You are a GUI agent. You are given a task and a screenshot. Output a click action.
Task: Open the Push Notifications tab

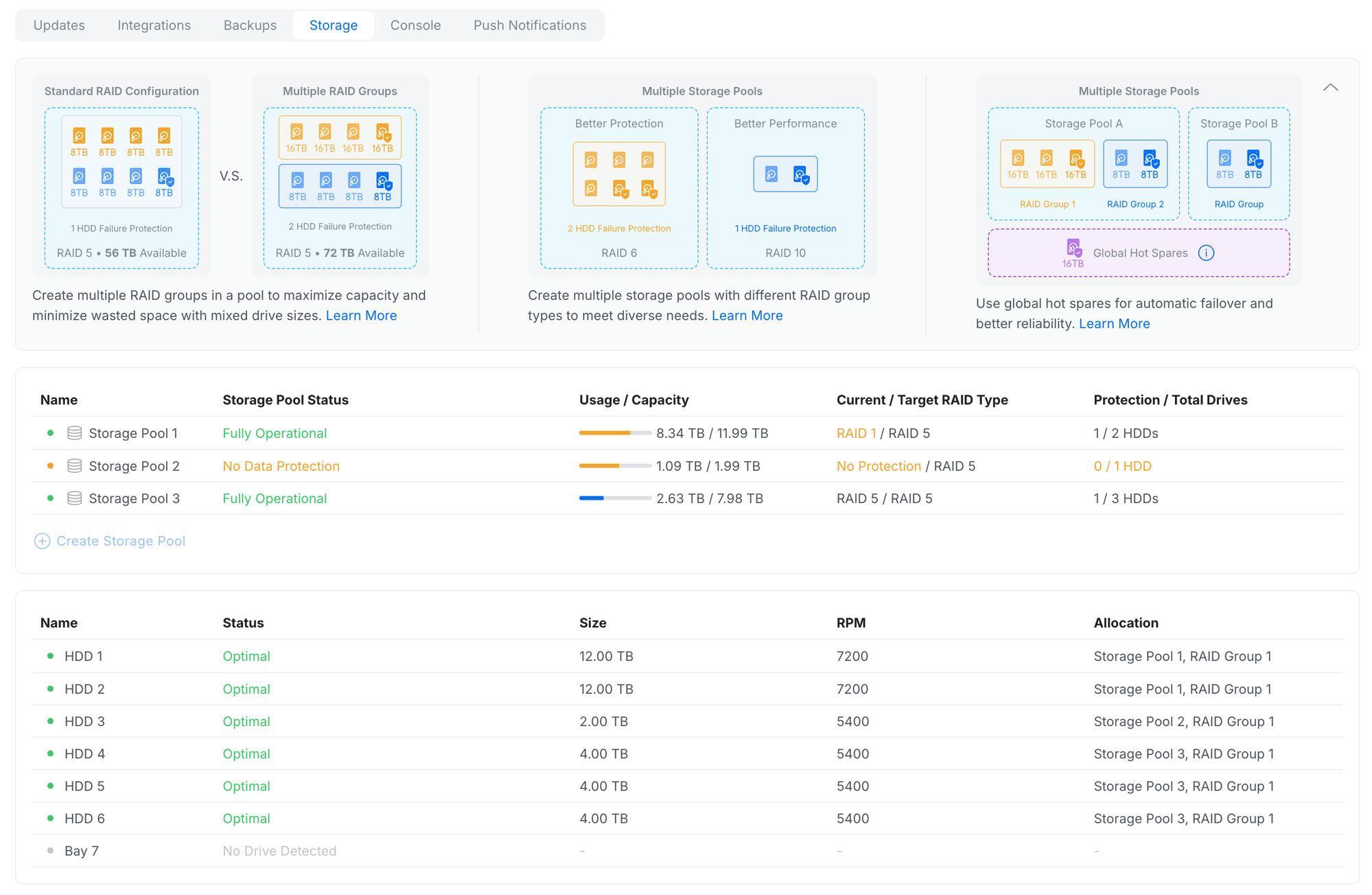point(529,25)
